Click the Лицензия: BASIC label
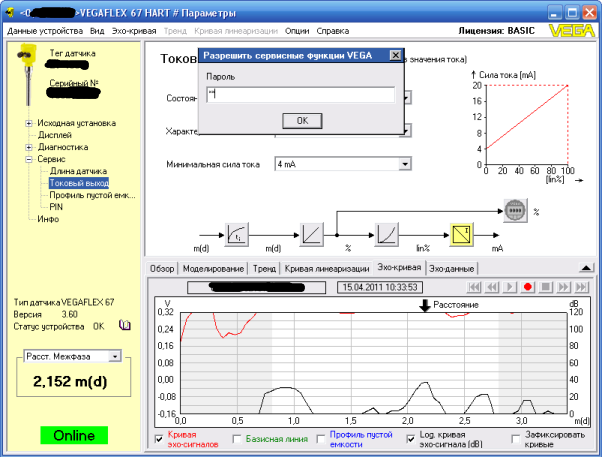Screen dimensions: 602x457 tap(496, 31)
